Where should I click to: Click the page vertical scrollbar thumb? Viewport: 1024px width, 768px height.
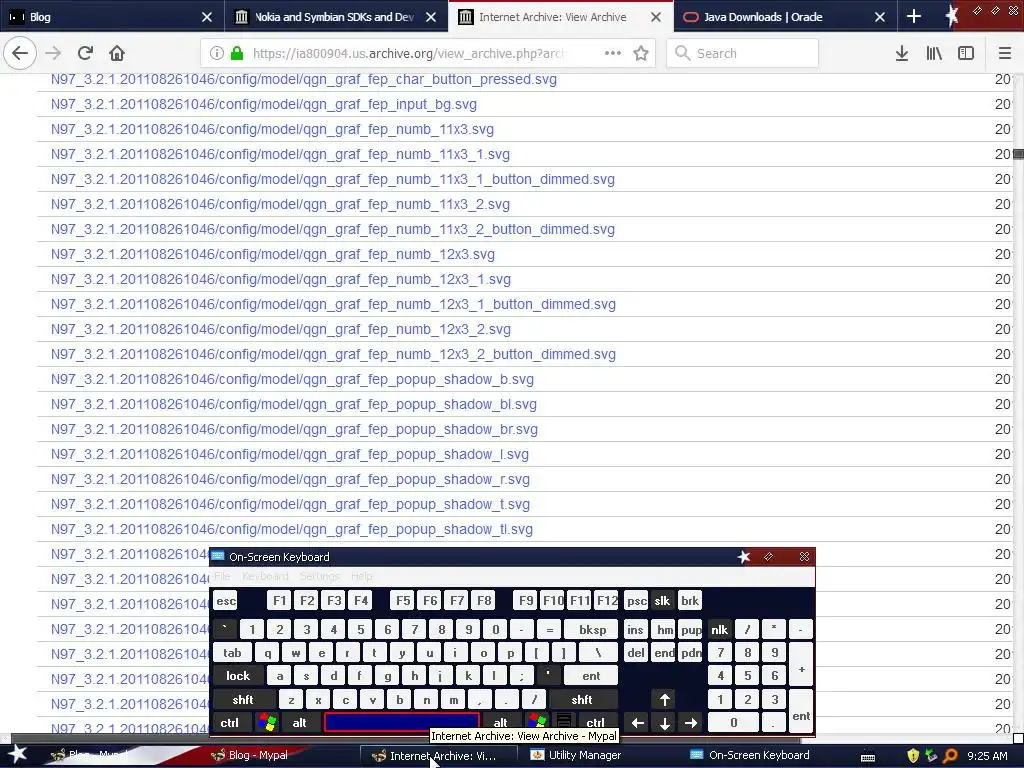[x=1018, y=154]
